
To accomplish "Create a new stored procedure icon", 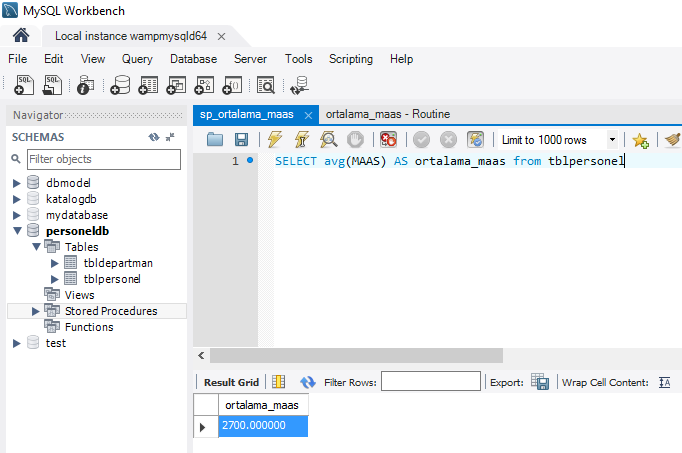I will pos(204,85).
